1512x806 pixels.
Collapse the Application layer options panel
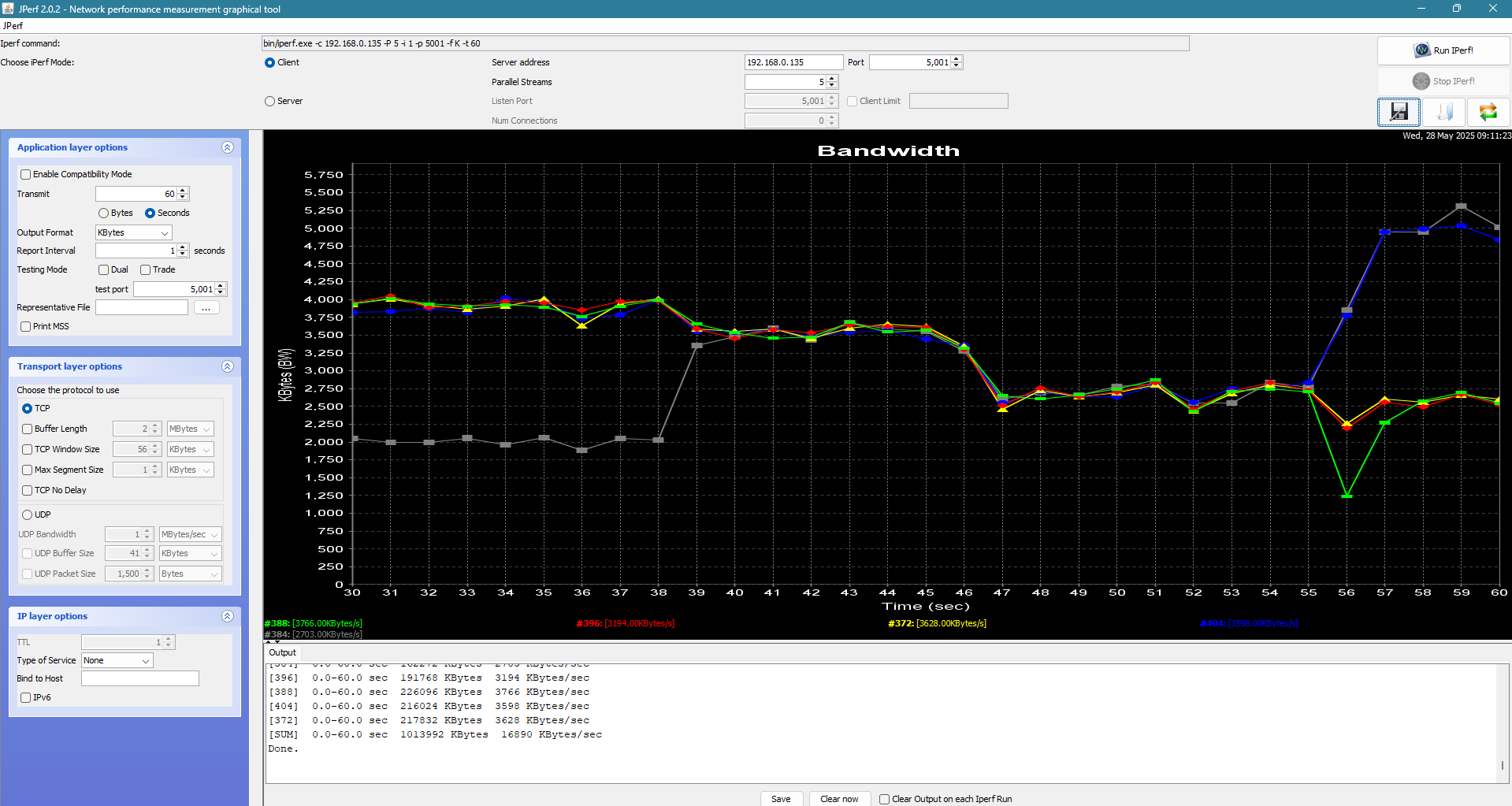228,147
